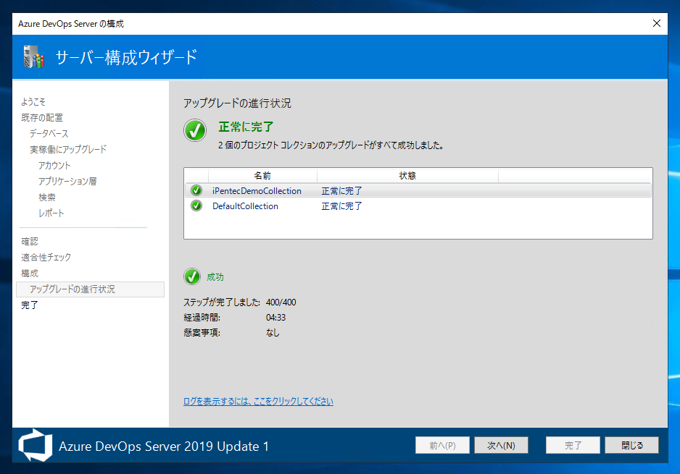
Task: Click green check icon beside DefaultCollection
Action: point(196,206)
